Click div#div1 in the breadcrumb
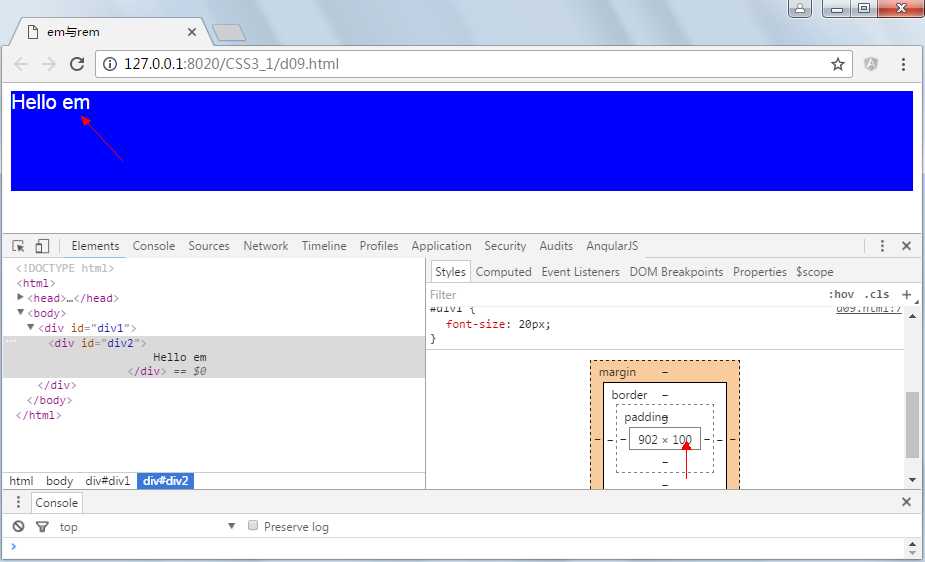The width and height of the screenshot is (925, 562). [107, 481]
